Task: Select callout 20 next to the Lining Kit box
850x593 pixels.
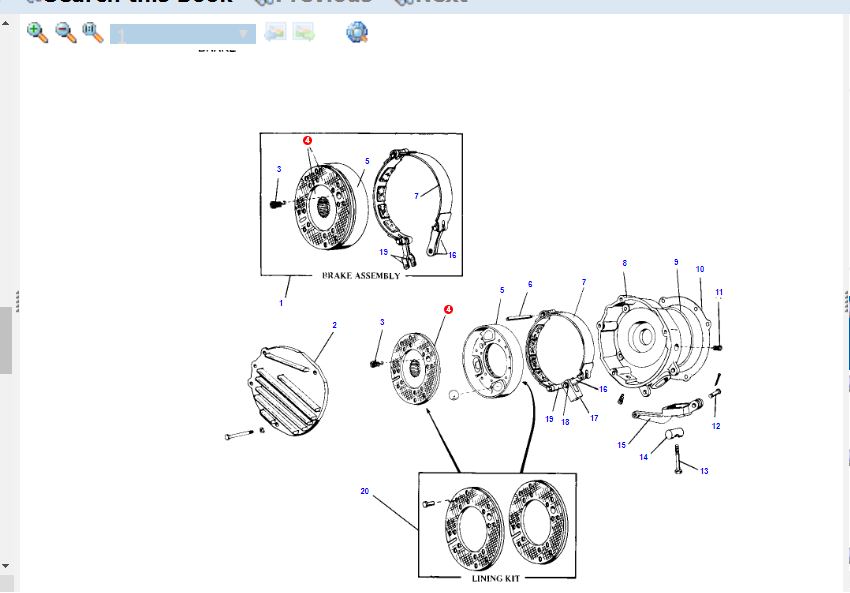Action: [x=365, y=491]
